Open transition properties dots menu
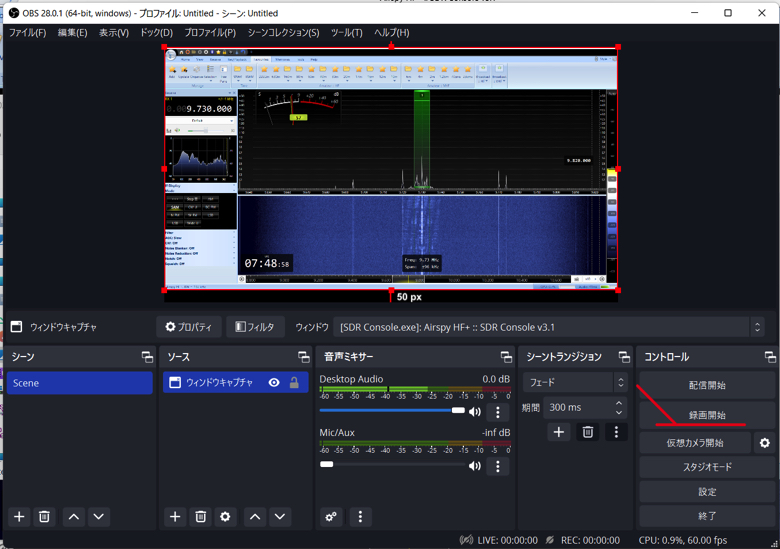The width and height of the screenshot is (780, 549). coord(616,432)
